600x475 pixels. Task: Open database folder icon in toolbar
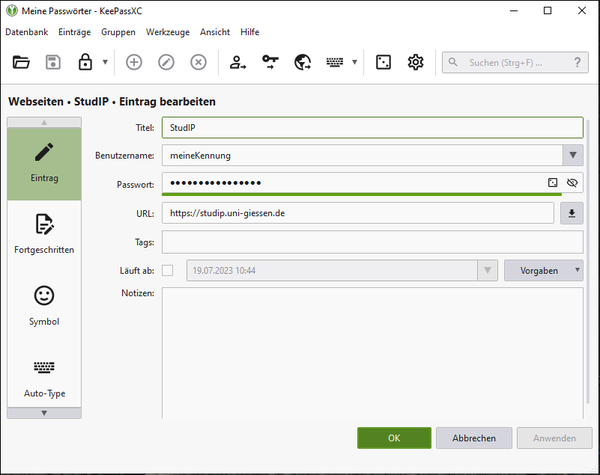21,62
